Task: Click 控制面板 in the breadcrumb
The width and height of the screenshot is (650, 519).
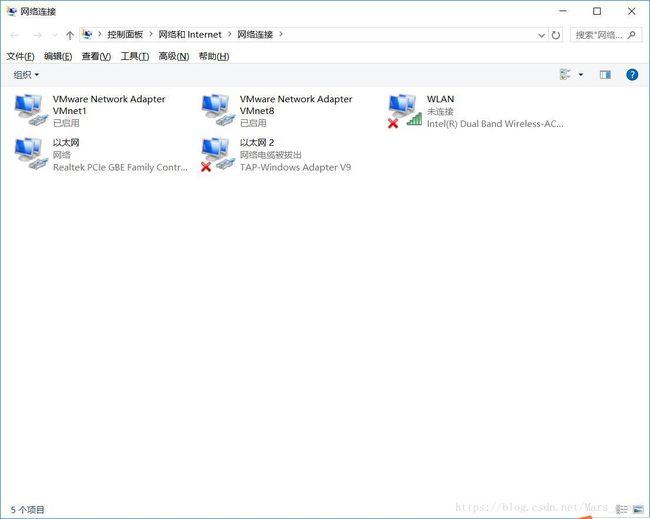Action: point(125,34)
